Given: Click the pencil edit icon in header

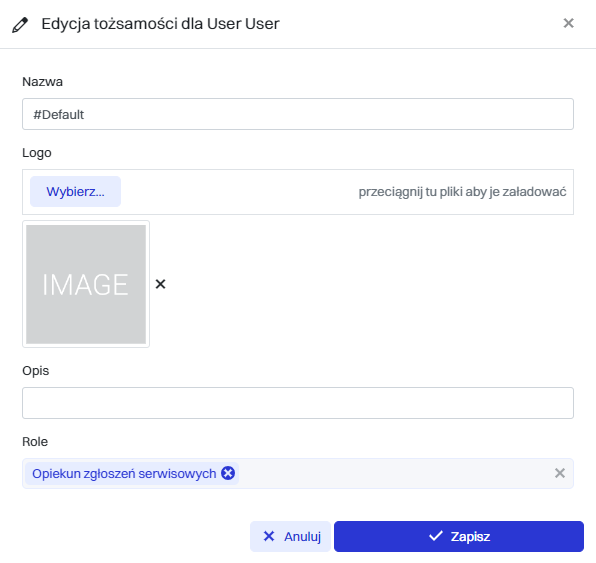Looking at the screenshot, I should [20, 25].
